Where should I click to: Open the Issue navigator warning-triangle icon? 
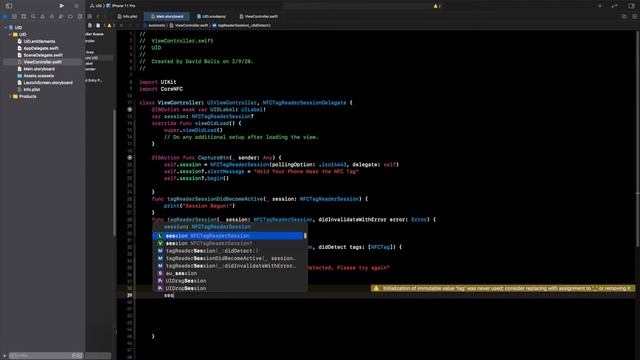(42, 16)
